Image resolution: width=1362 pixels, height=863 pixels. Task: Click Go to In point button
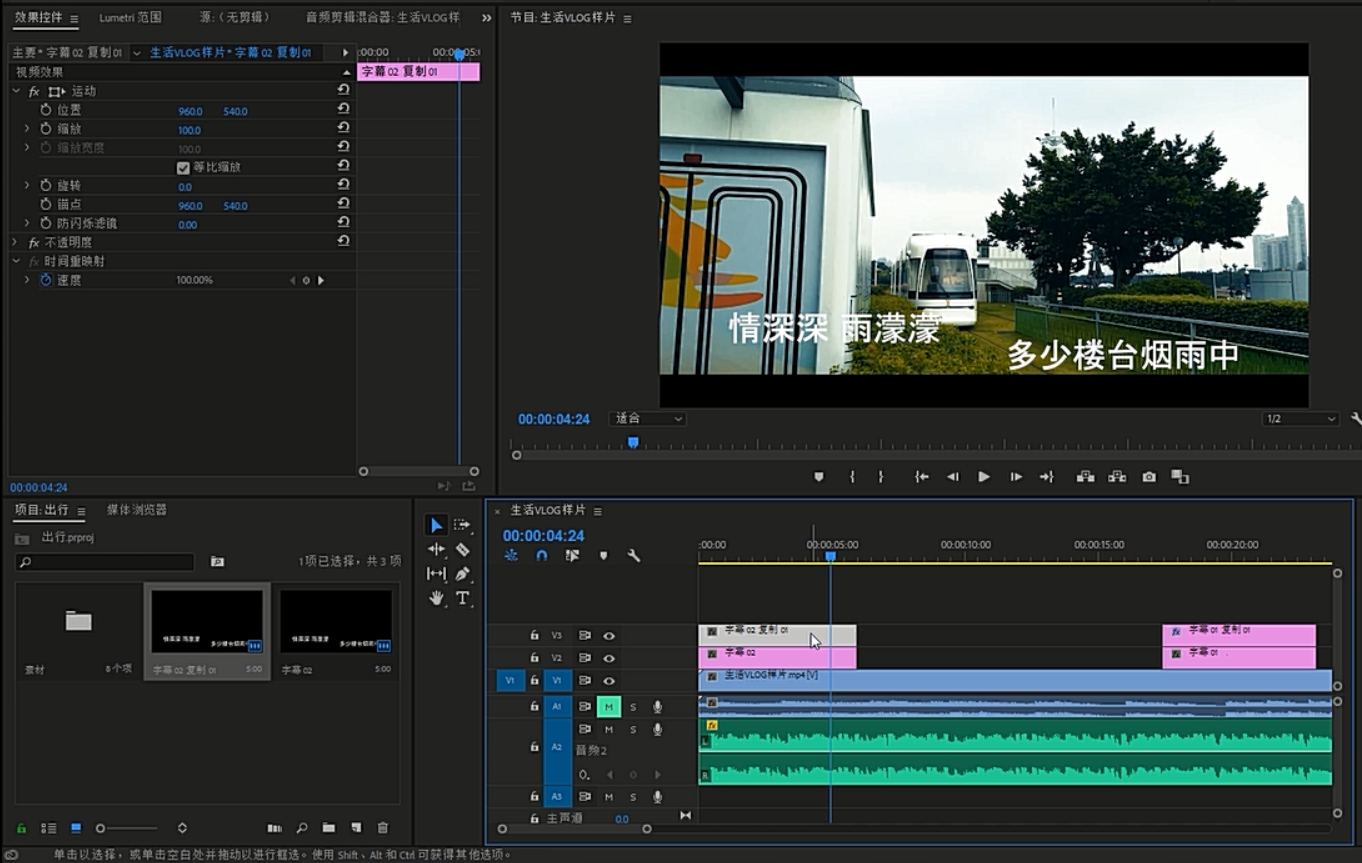[922, 477]
